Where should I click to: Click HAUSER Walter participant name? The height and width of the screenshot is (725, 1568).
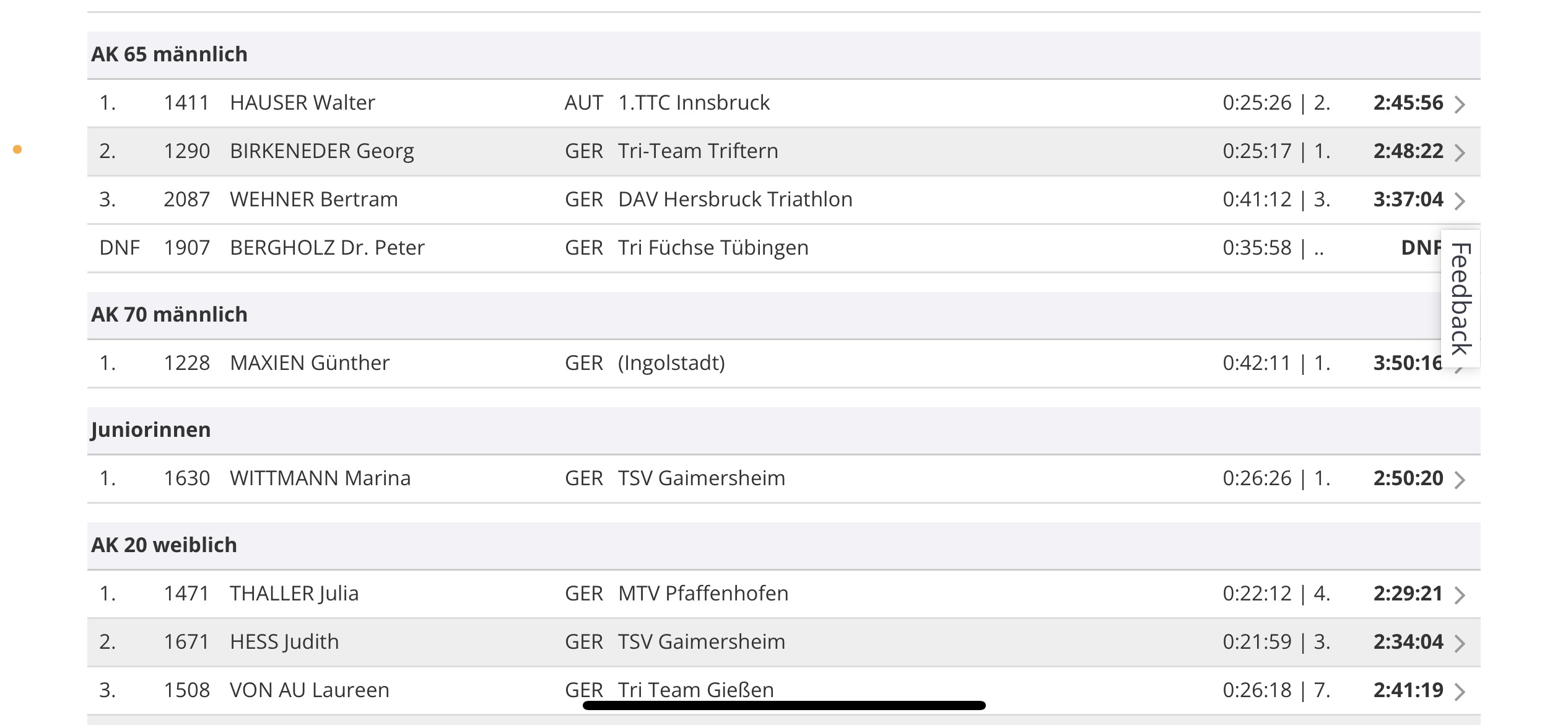click(x=302, y=103)
